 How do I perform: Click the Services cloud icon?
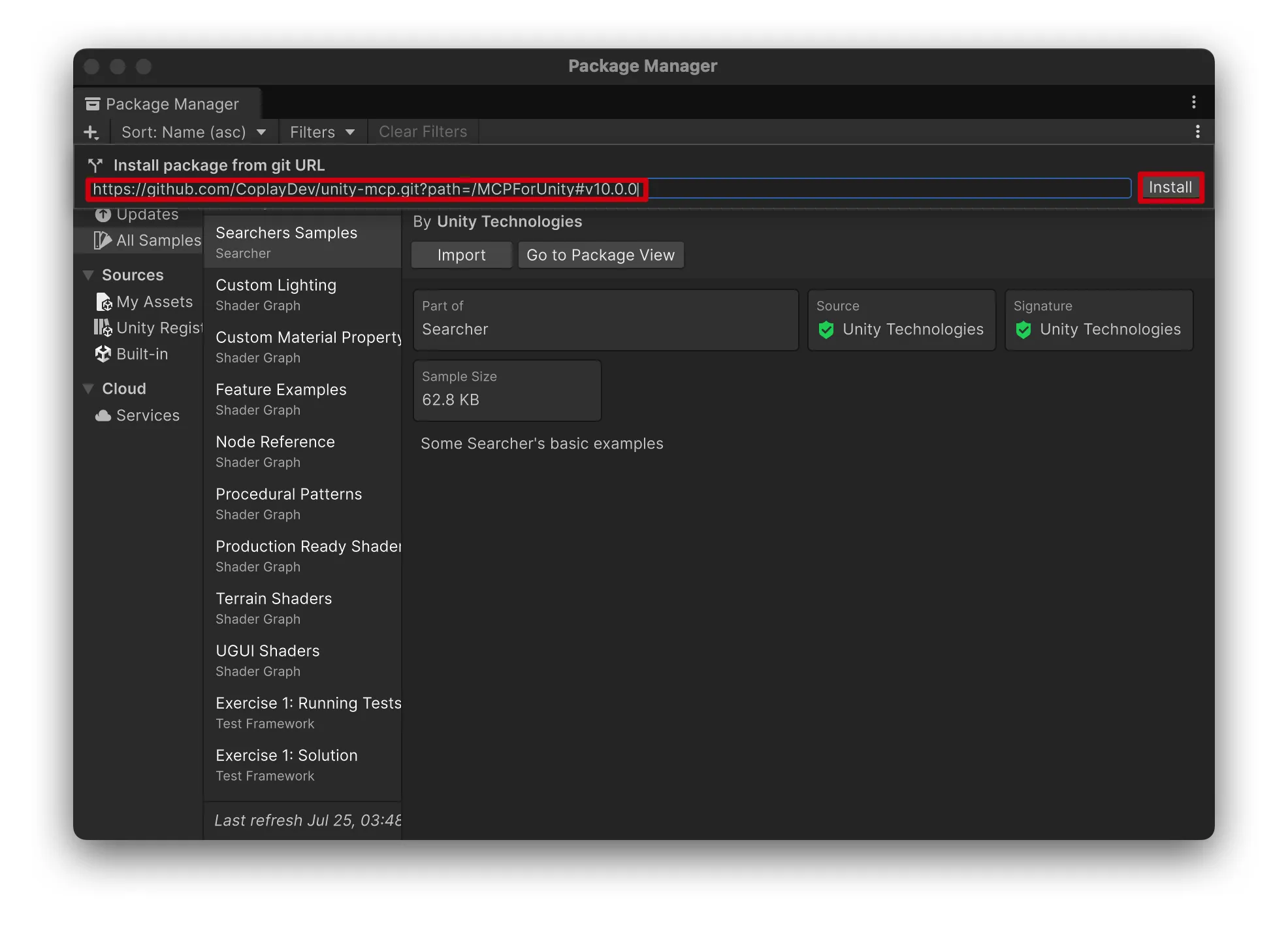103,415
